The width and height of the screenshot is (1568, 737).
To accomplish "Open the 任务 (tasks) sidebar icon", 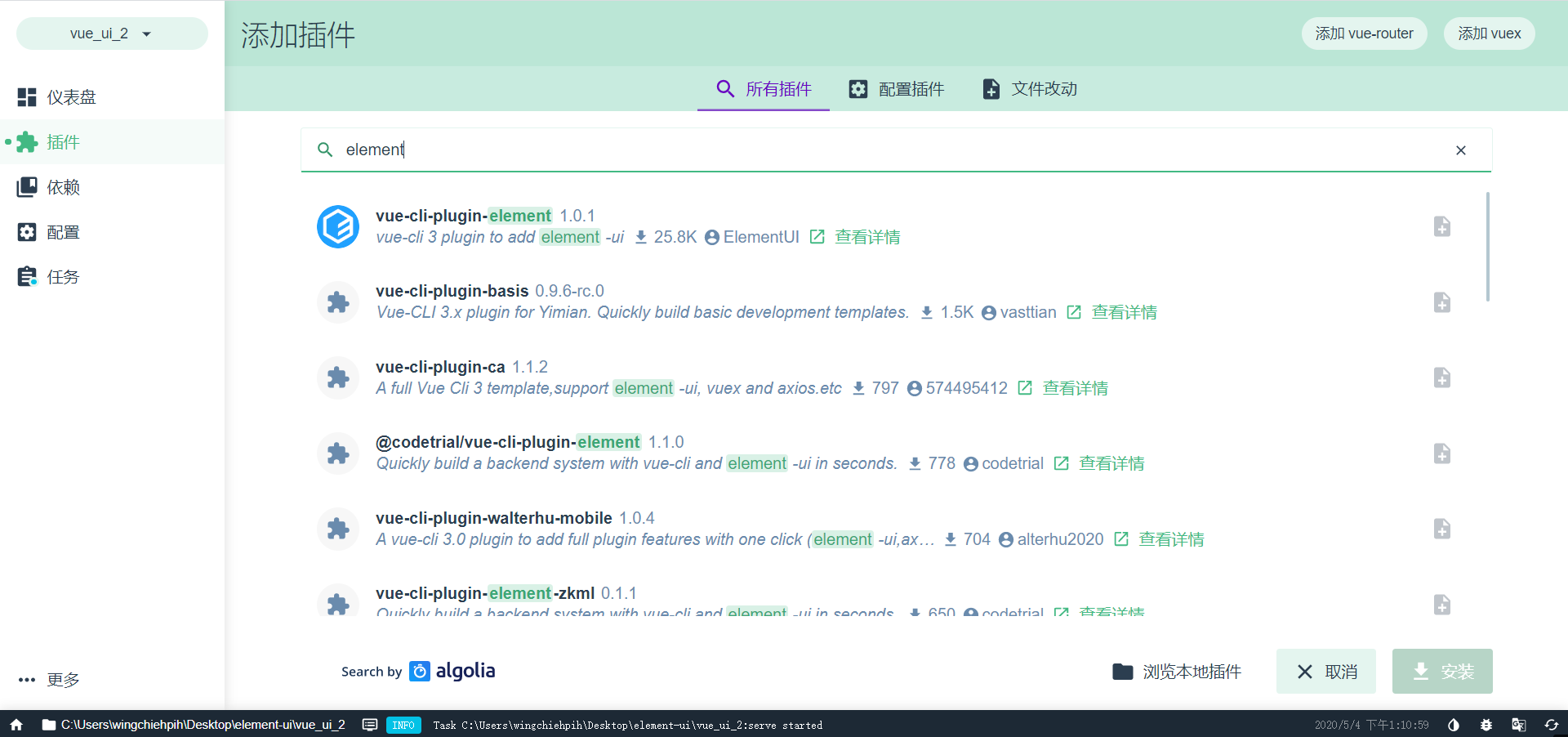I will click(26, 276).
